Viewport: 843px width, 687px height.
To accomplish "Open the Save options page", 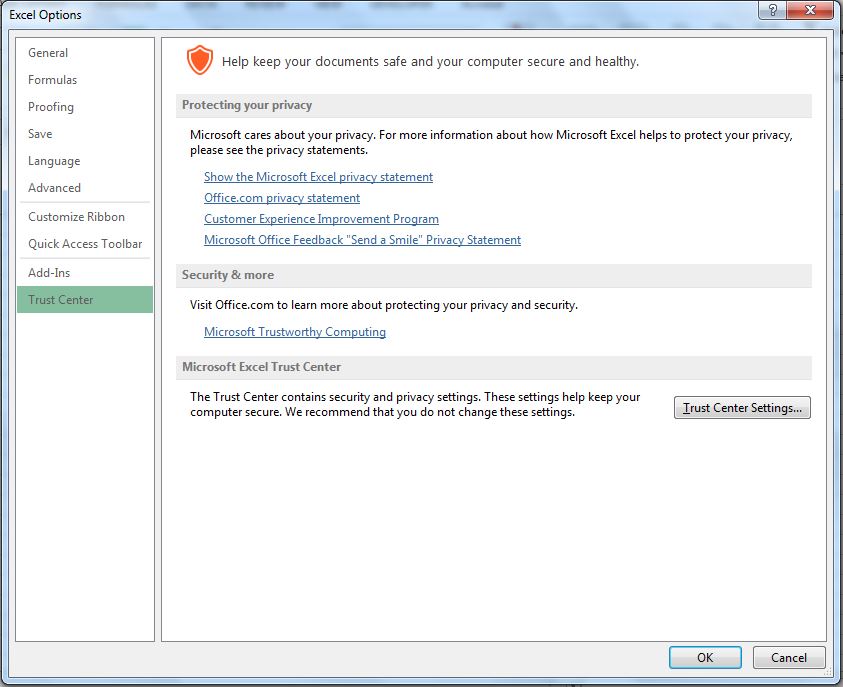I will 40,134.
